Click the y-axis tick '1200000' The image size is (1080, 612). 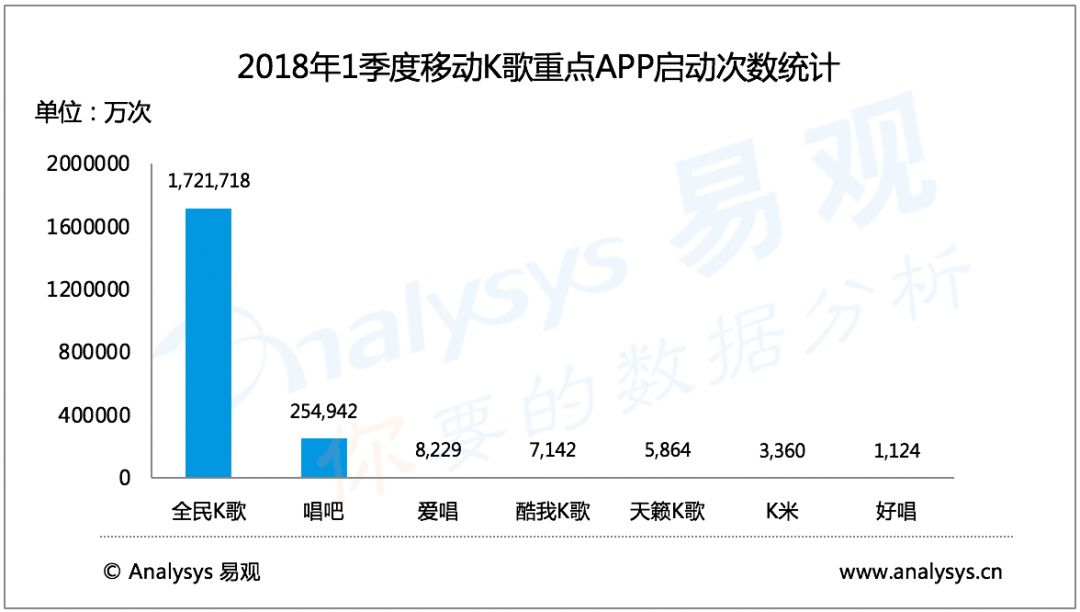[88, 289]
